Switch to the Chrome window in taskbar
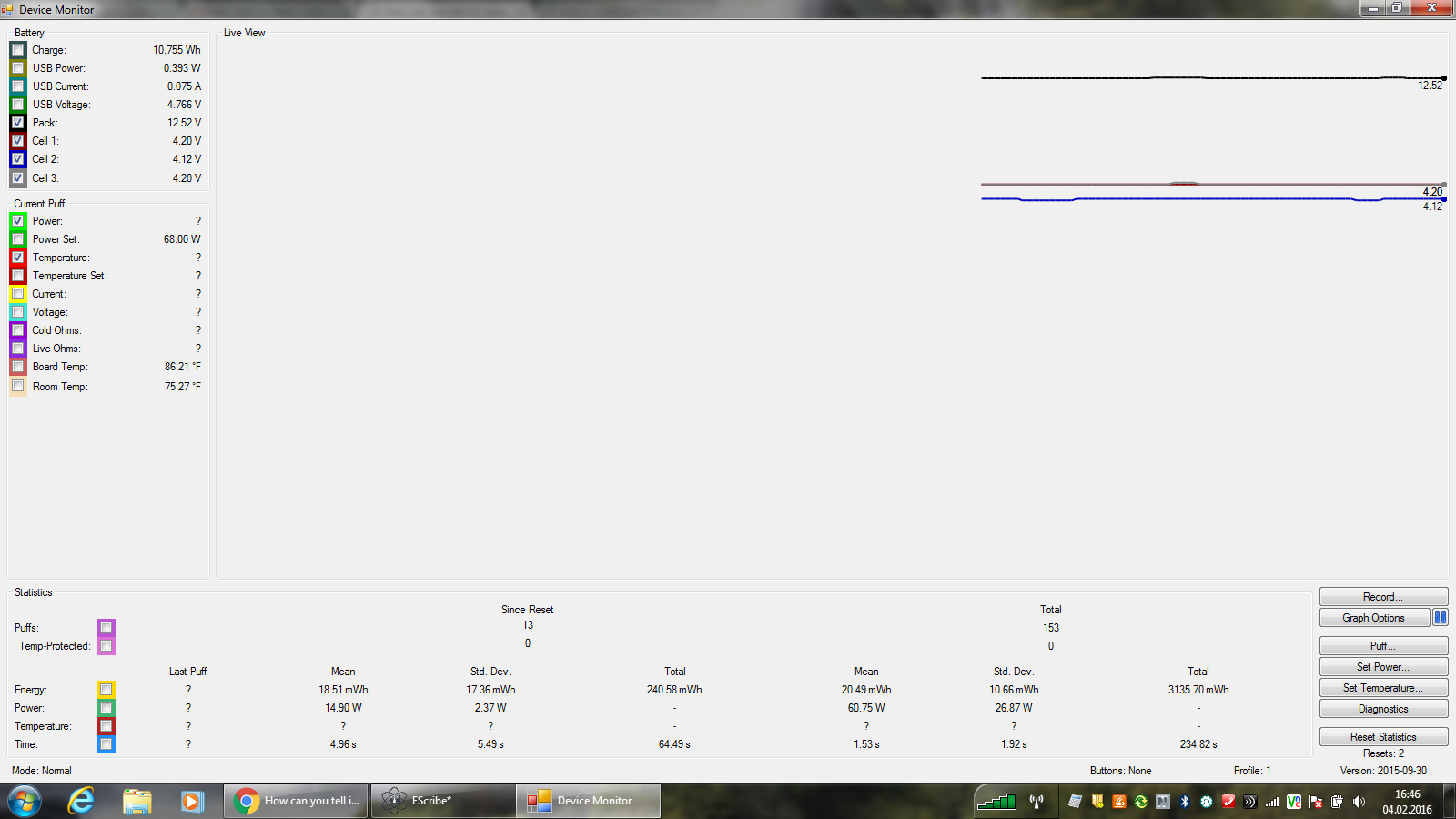 click(297, 801)
